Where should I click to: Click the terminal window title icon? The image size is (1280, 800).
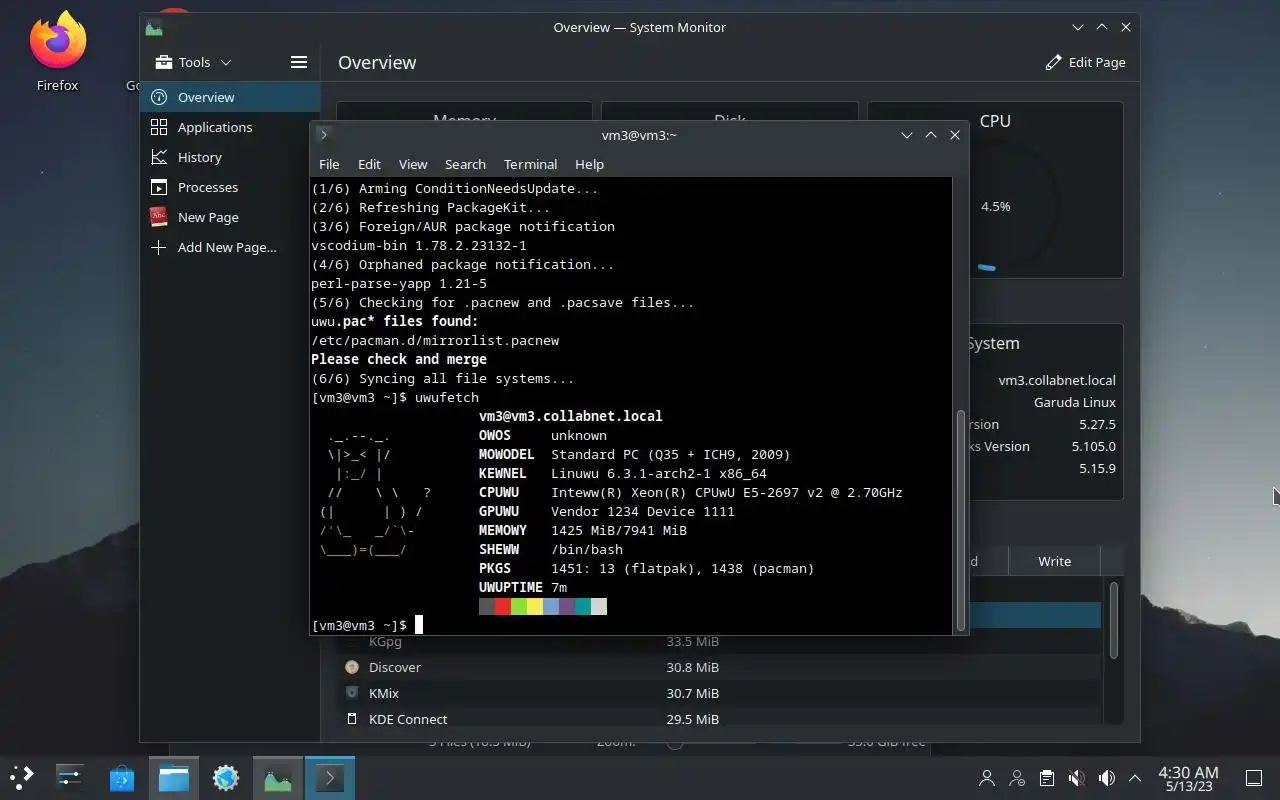[323, 135]
